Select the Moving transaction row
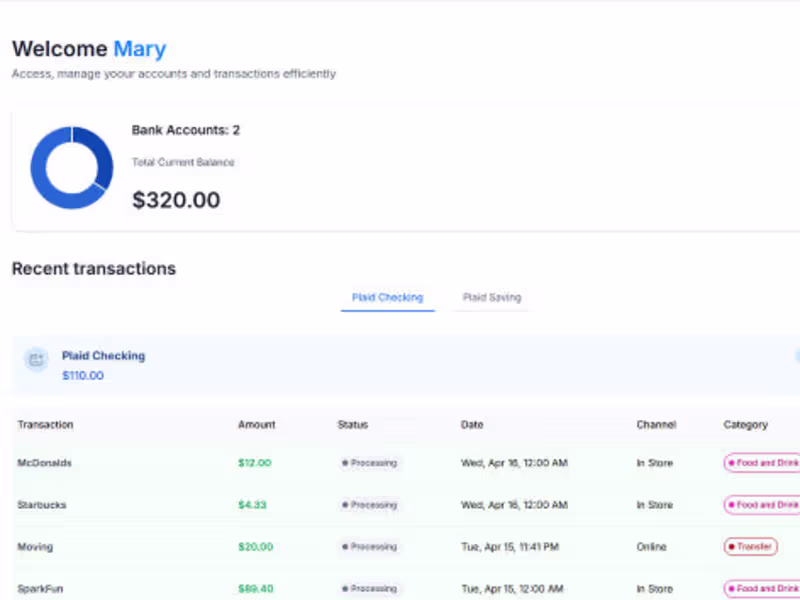The image size is (800, 600). [x=400, y=547]
